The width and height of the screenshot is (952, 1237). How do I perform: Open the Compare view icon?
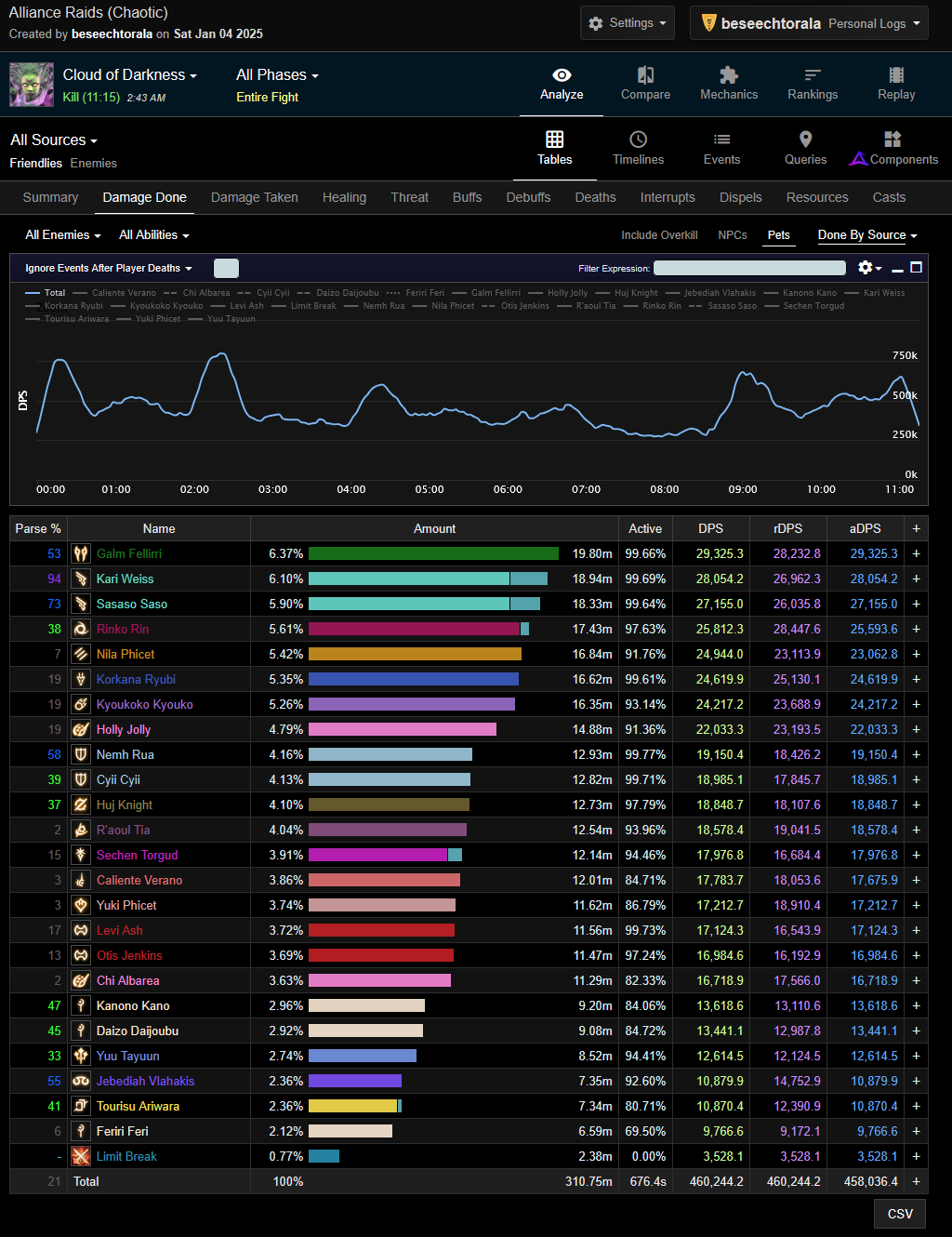tap(645, 75)
